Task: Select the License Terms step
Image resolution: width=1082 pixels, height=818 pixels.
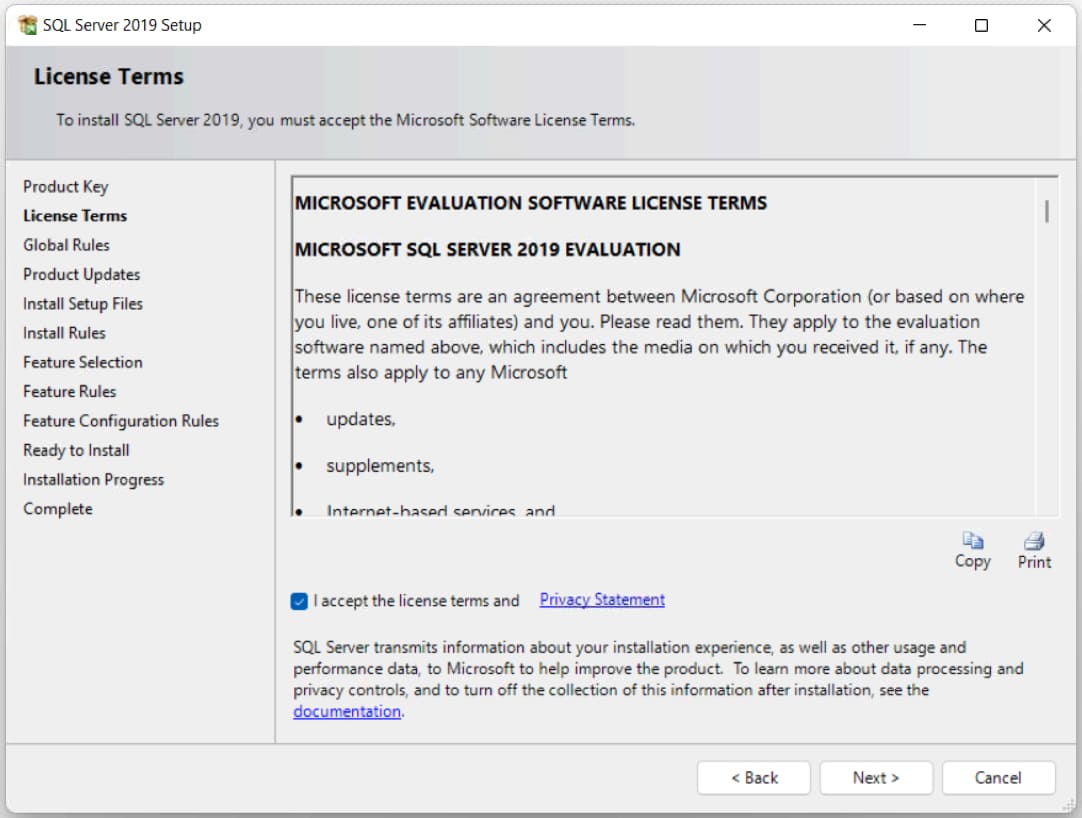Action: 75,216
